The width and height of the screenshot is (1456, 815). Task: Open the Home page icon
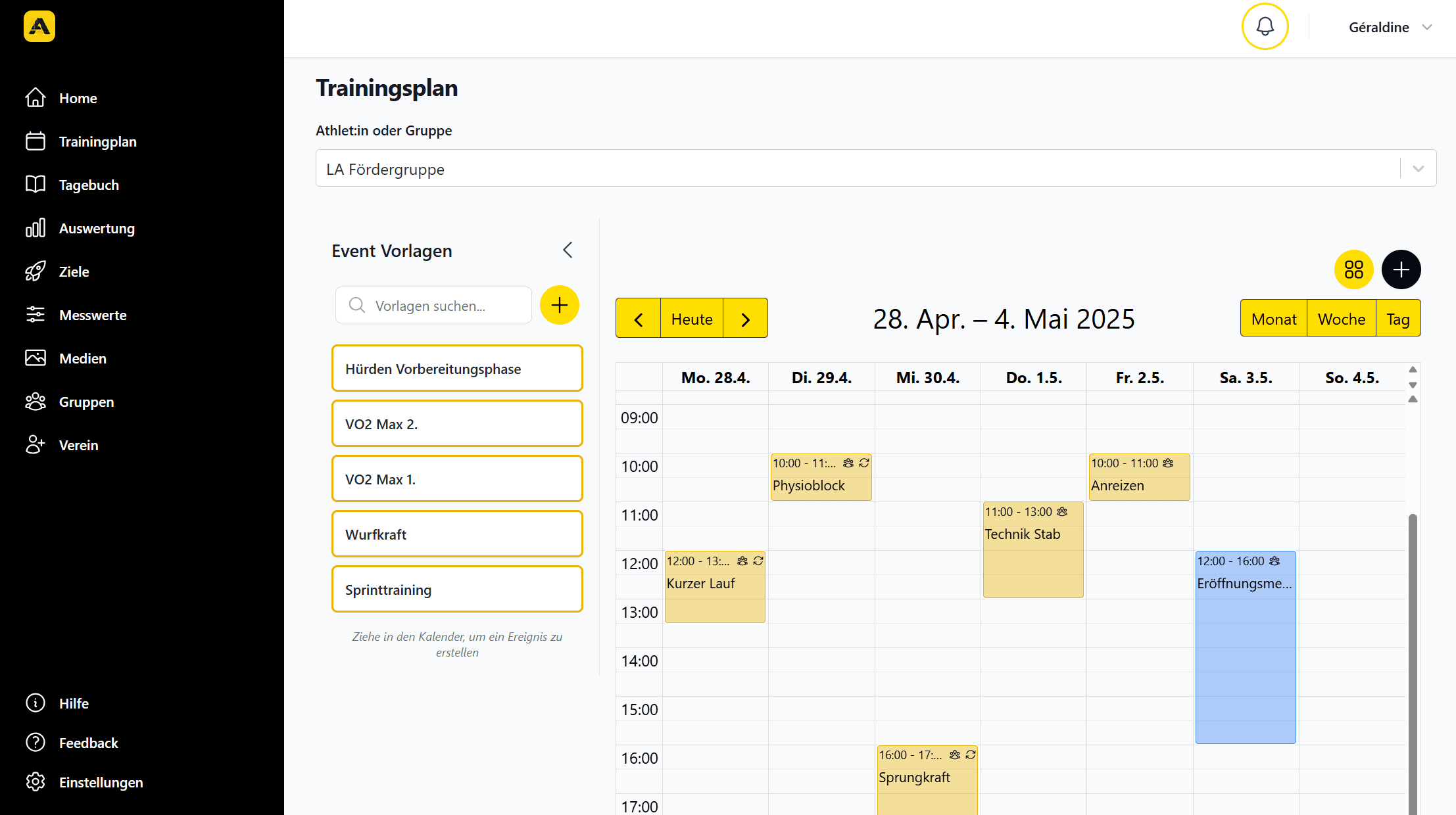click(x=36, y=98)
